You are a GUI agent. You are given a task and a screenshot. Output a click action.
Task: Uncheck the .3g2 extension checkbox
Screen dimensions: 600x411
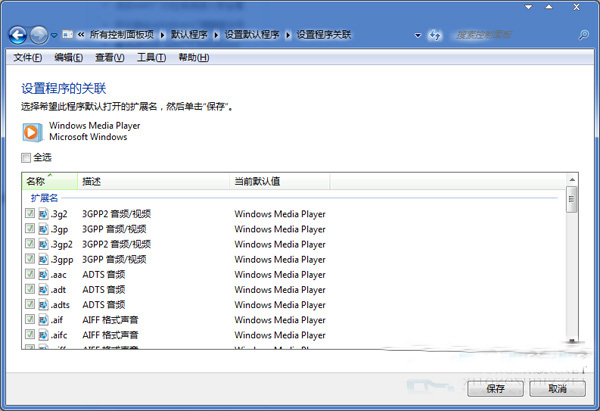click(30, 213)
